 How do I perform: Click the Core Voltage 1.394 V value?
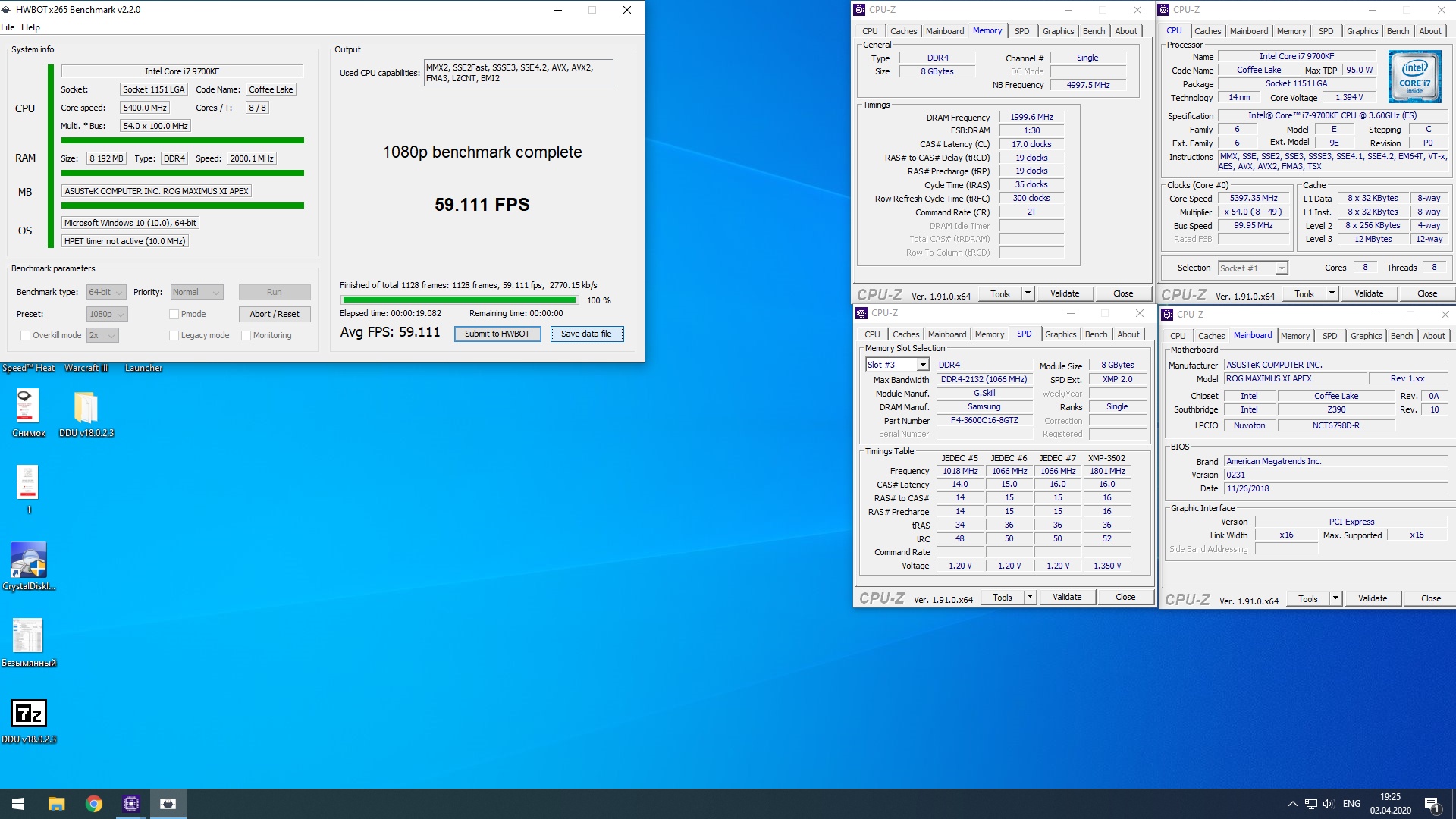1349,97
